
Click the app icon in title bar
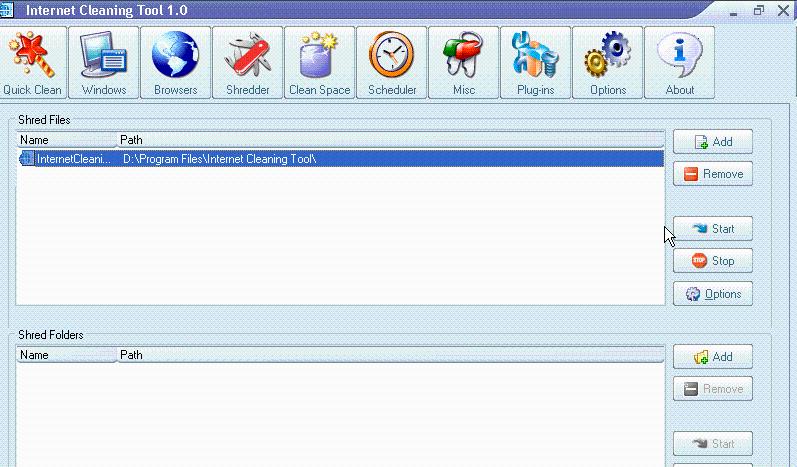click(x=7, y=10)
